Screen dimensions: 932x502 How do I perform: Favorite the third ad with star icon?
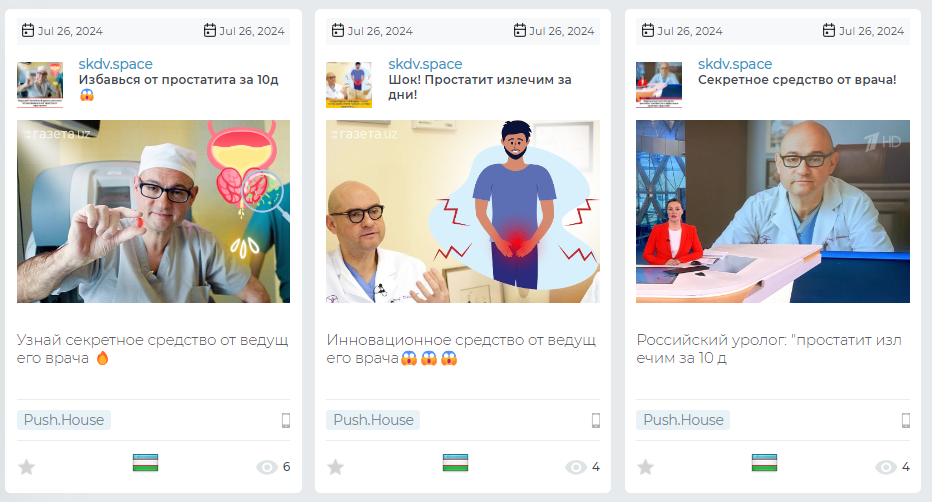pos(645,467)
